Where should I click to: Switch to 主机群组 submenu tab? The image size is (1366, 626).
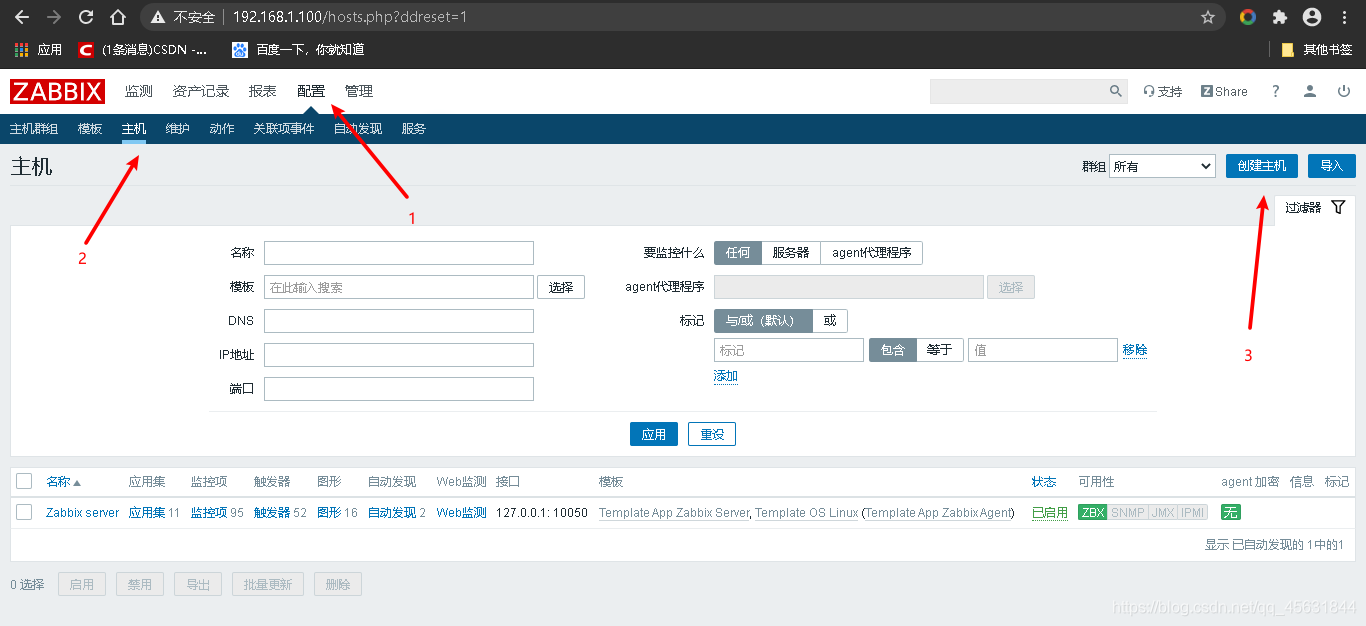click(x=34, y=129)
